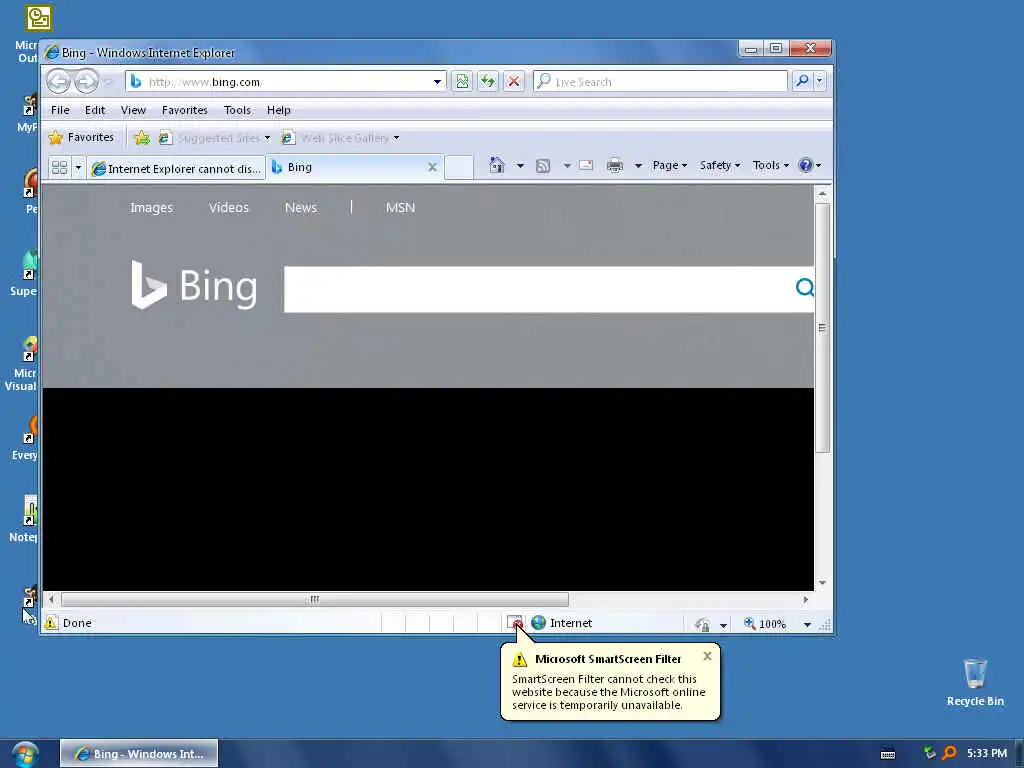The image size is (1024, 768).
Task: Open the Help menu
Action: click(x=278, y=110)
